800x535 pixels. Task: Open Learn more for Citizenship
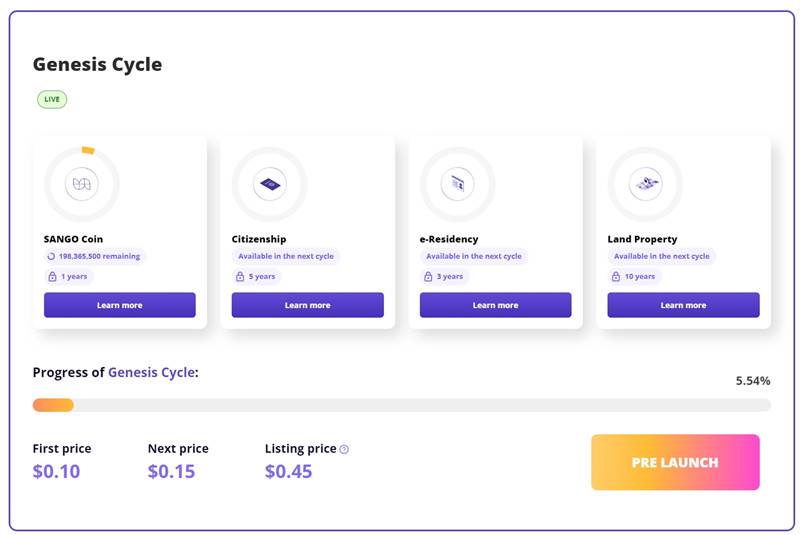pyautogui.click(x=307, y=305)
